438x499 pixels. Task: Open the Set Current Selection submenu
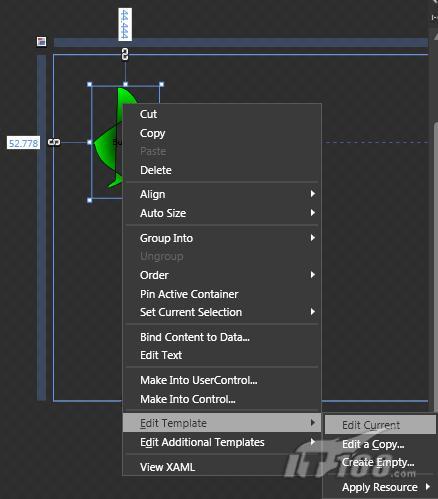222,312
